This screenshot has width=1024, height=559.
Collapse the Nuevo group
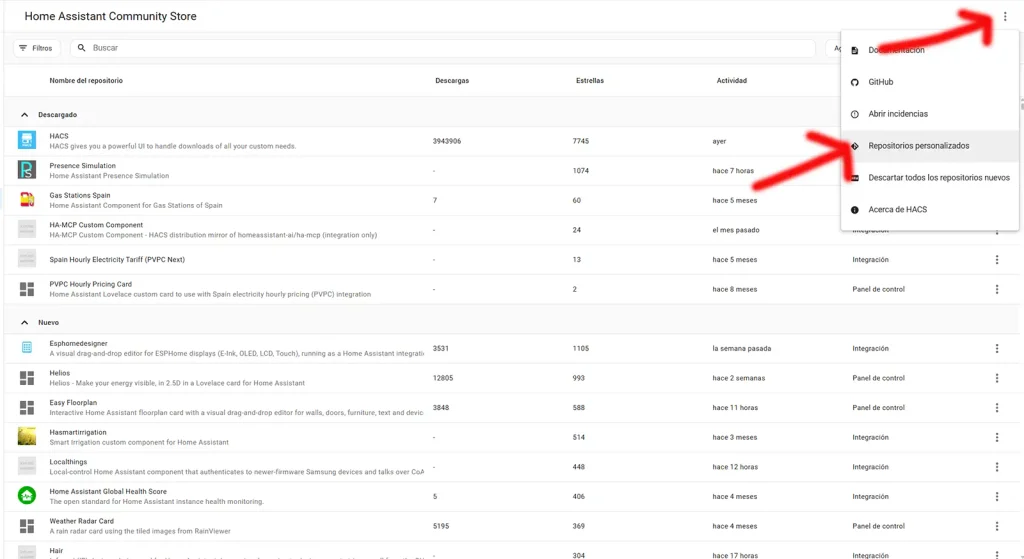point(24,322)
